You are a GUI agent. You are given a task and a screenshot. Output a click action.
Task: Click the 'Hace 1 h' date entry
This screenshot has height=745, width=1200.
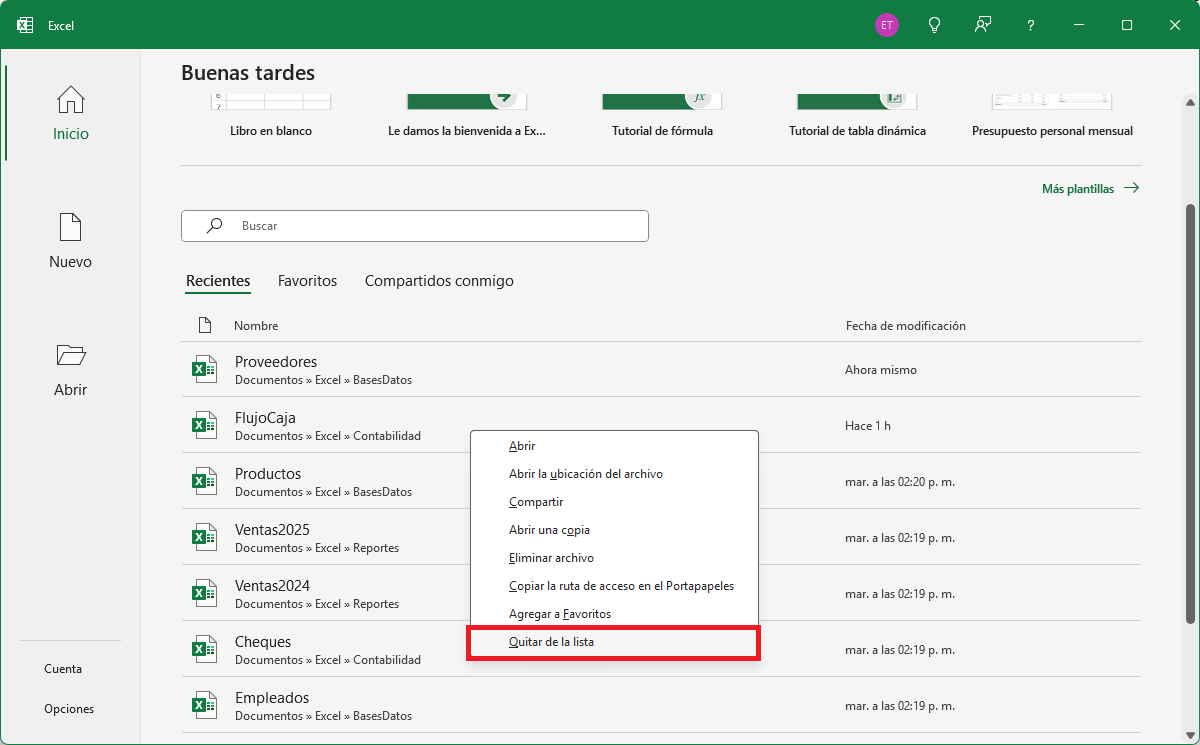pyautogui.click(x=868, y=426)
